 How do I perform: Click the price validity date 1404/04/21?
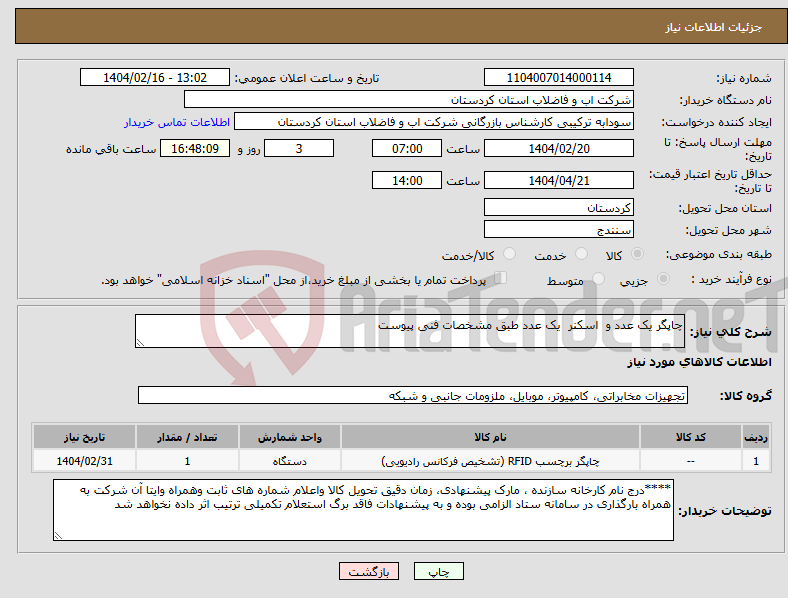click(558, 180)
